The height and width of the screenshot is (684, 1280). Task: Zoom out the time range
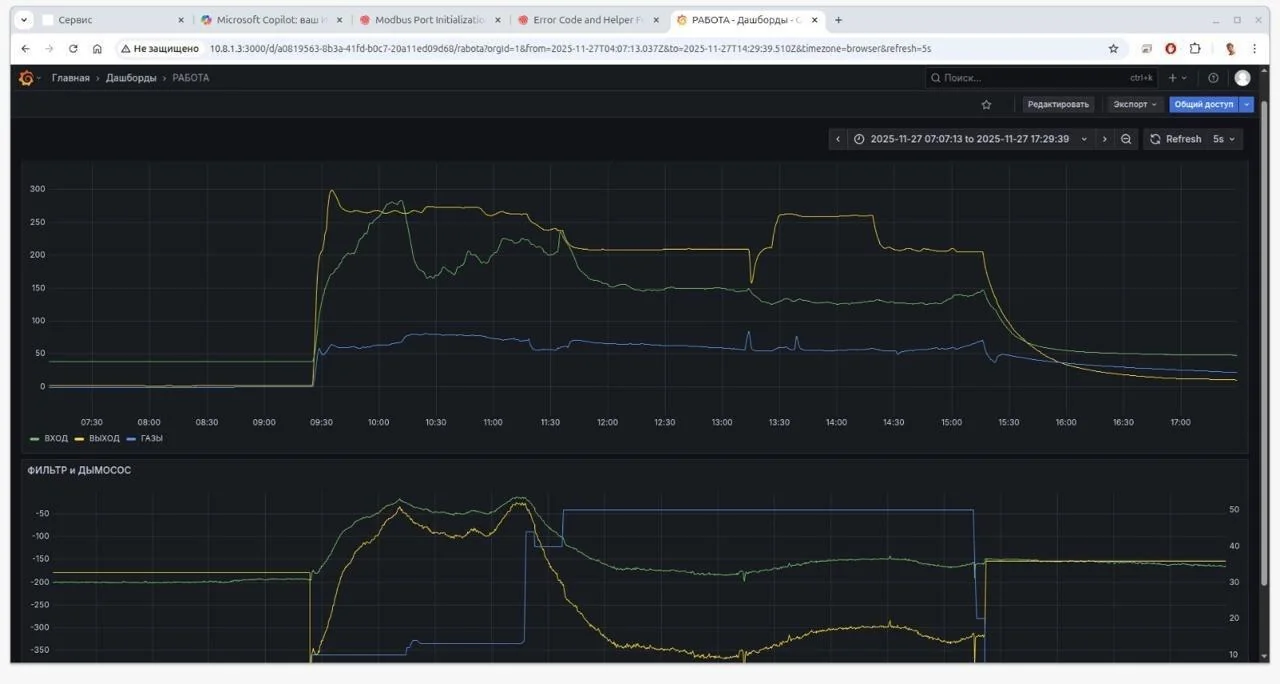1126,139
